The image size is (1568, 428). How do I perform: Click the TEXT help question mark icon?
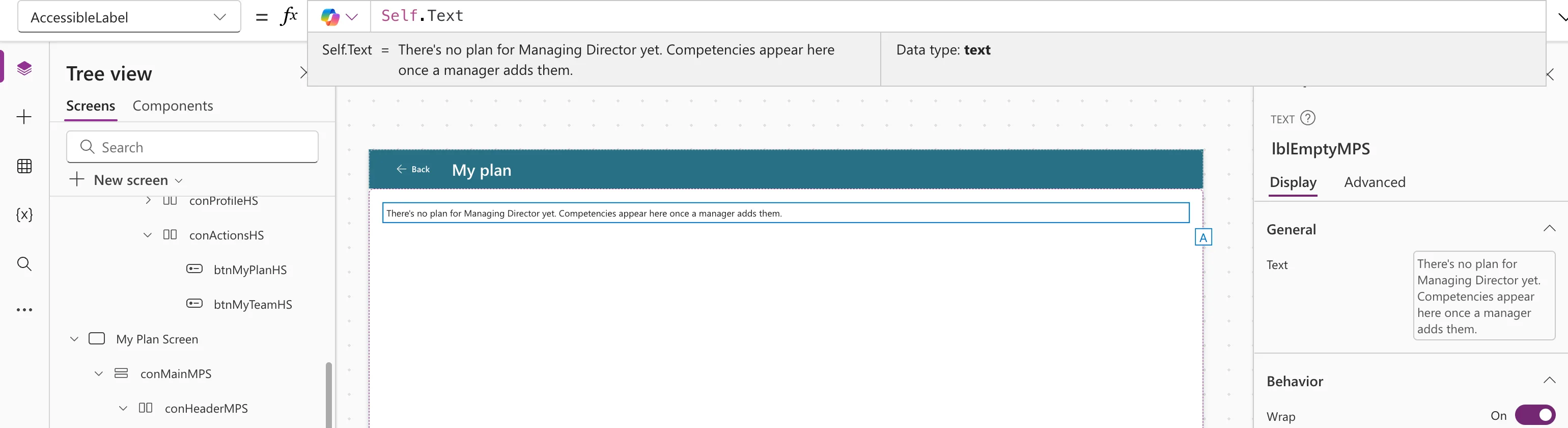click(1307, 118)
